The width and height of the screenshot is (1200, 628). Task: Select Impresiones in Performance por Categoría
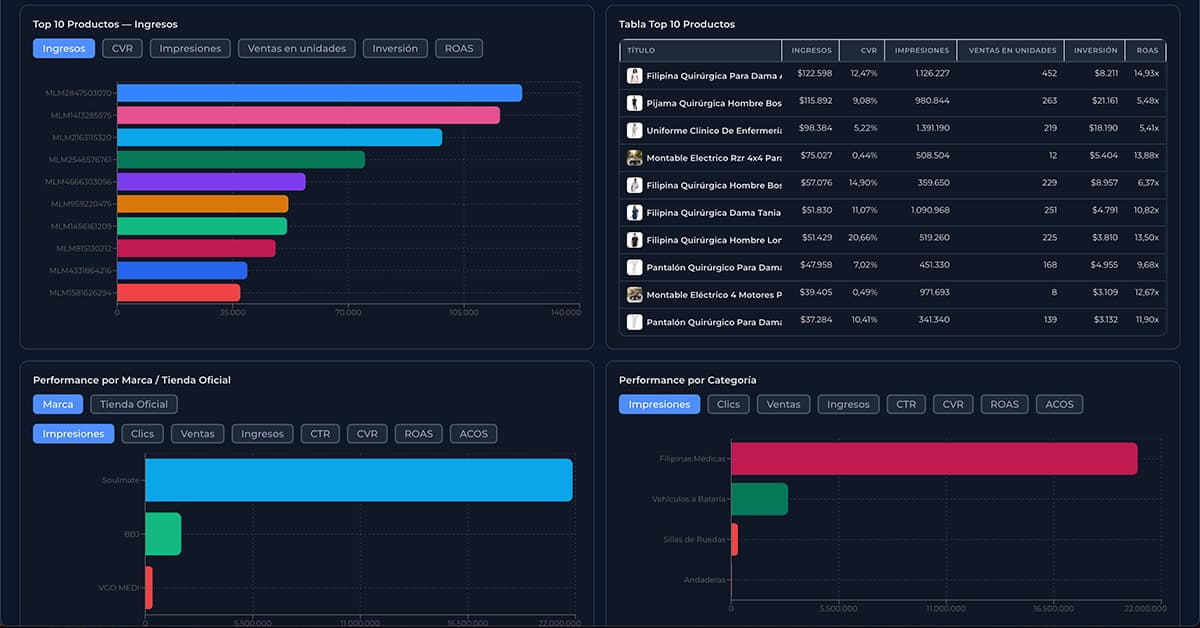point(660,404)
